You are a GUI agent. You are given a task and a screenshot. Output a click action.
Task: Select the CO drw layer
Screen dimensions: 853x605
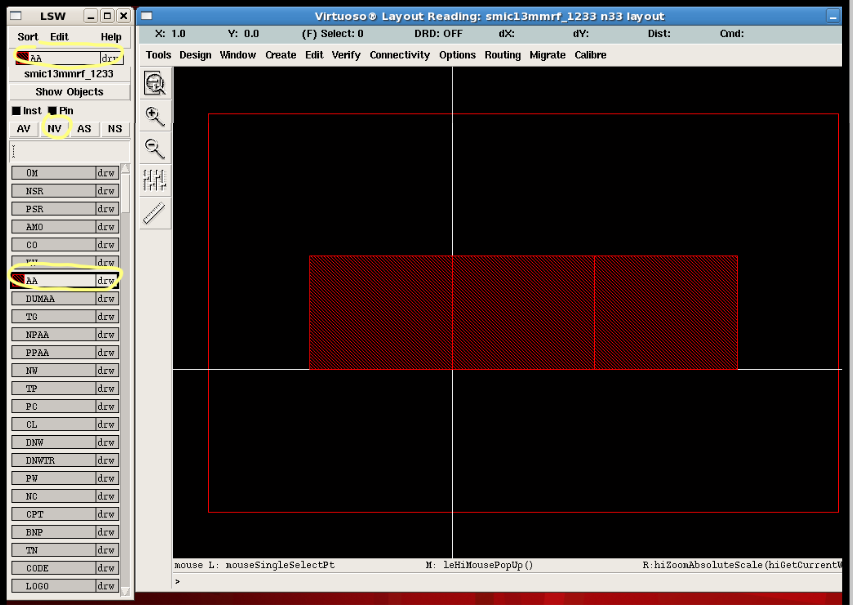click(65, 245)
